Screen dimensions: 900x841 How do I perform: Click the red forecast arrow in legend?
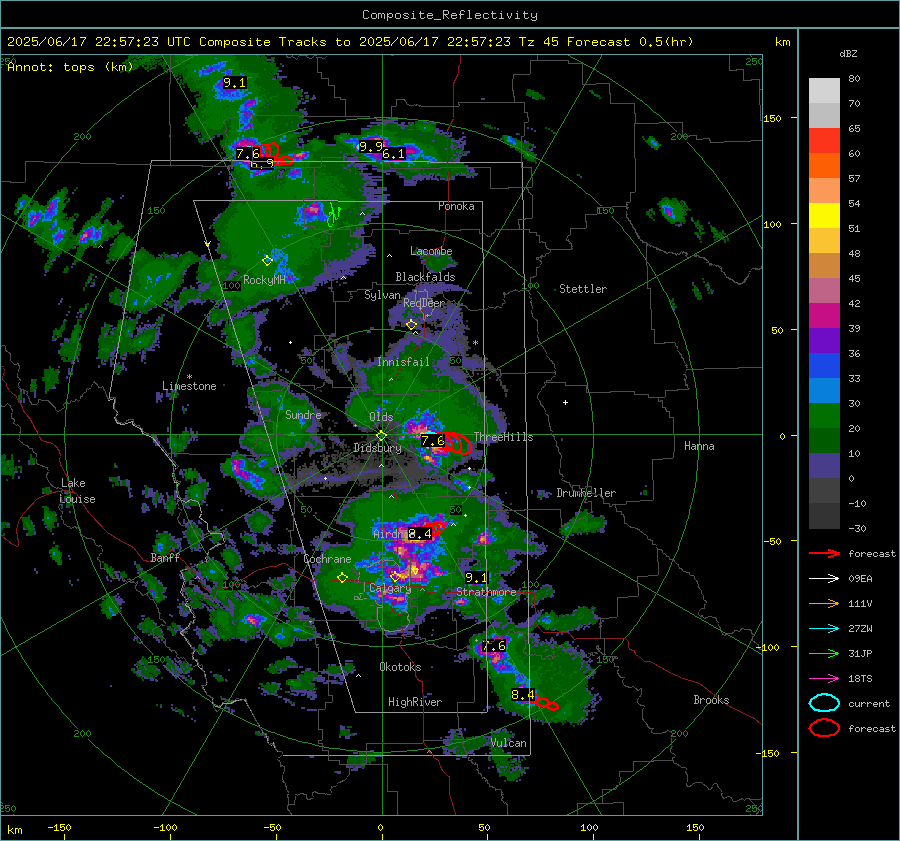click(x=824, y=553)
